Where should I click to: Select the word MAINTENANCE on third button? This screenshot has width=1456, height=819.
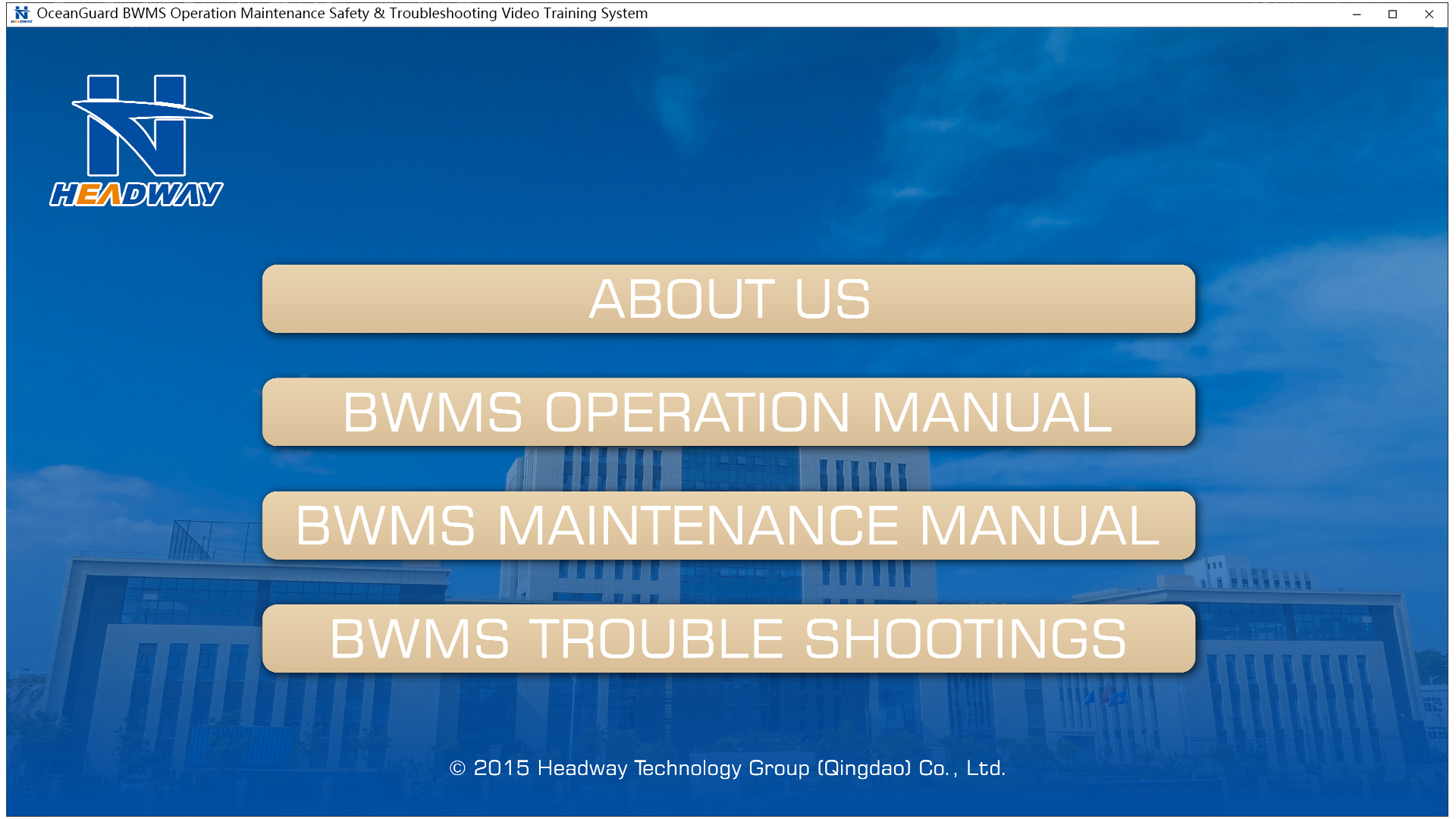698,526
